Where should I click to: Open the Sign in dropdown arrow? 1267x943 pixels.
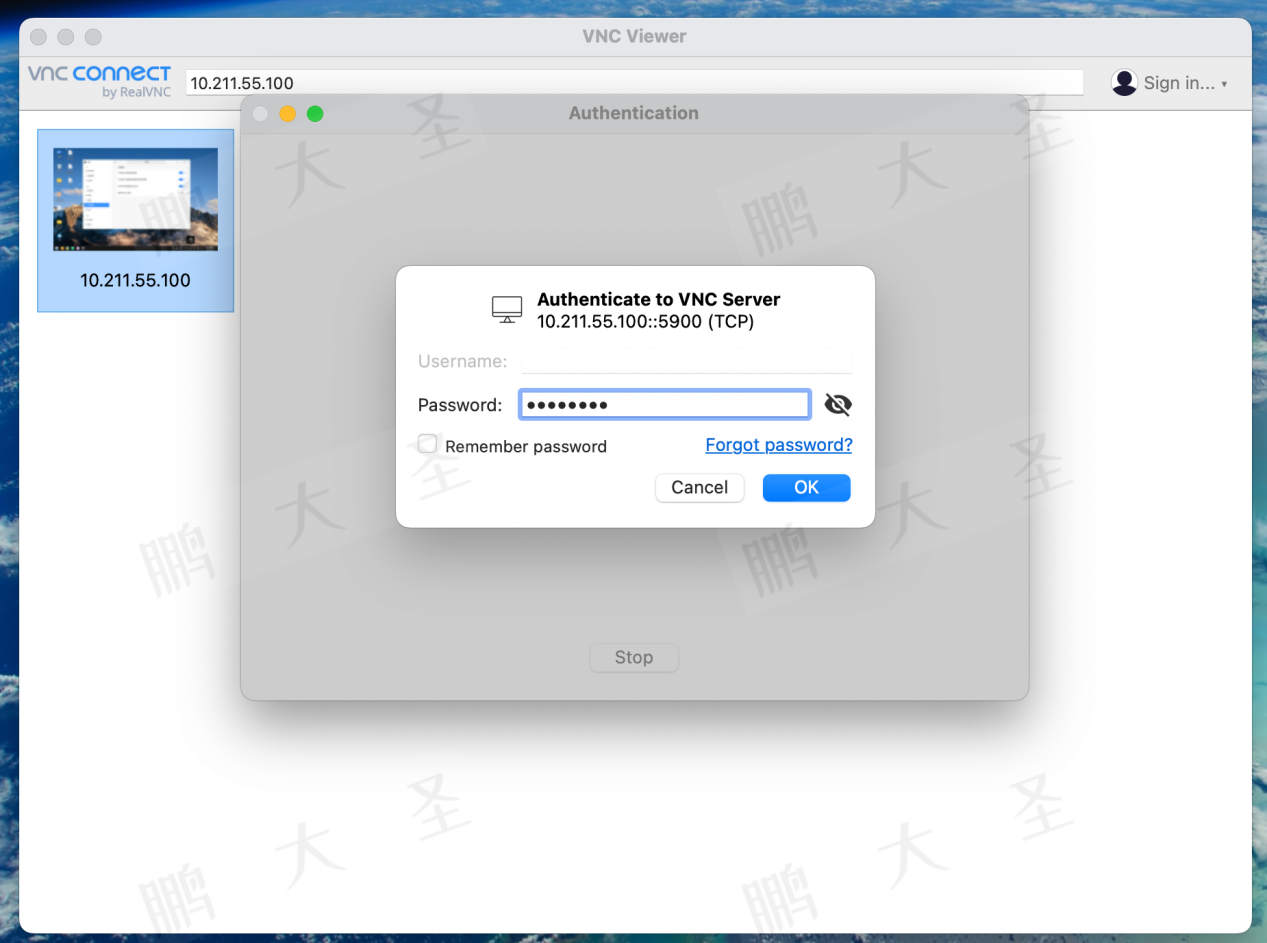[x=1224, y=84]
